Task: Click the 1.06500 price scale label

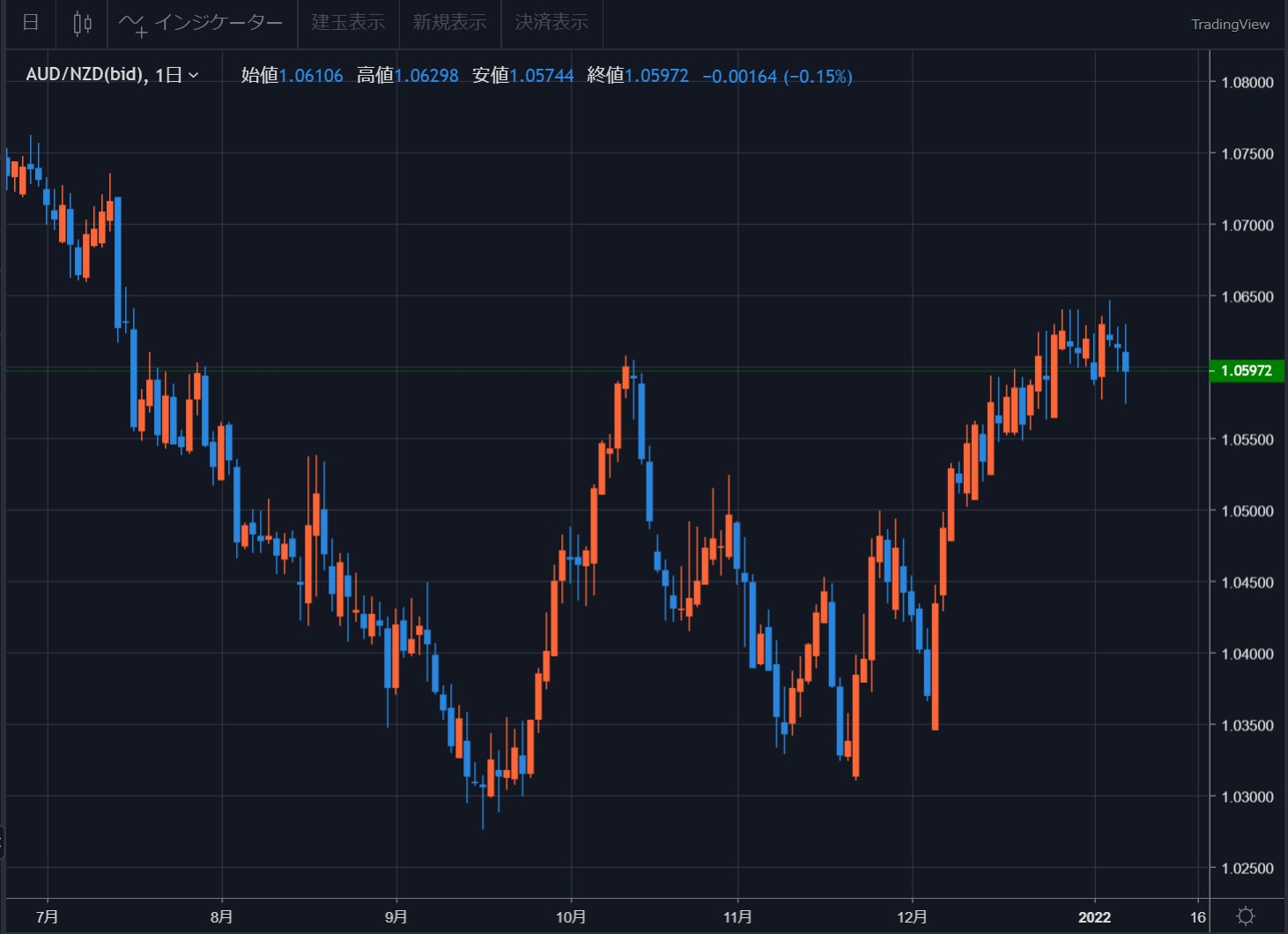Action: 1247,297
